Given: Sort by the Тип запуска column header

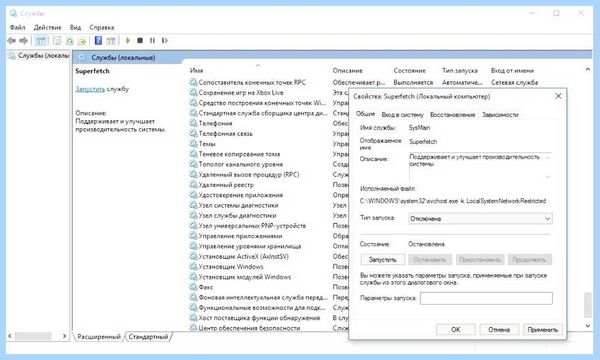Looking at the screenshot, I should (x=460, y=70).
